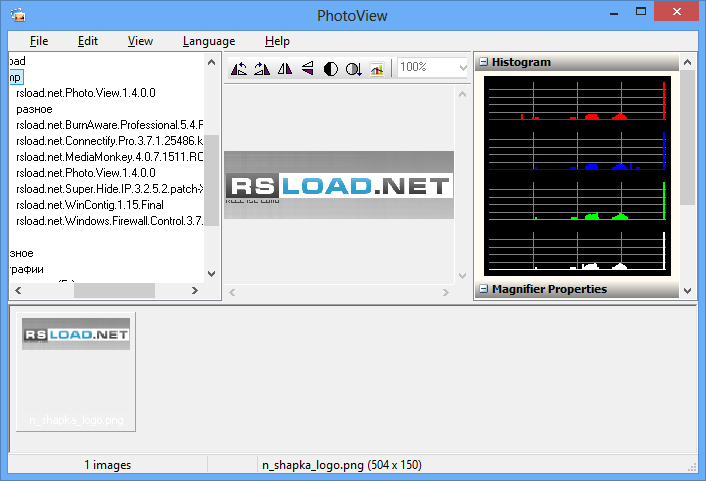Minimize the PhotoView window
Viewport: 706px width, 481px height.
click(x=614, y=12)
